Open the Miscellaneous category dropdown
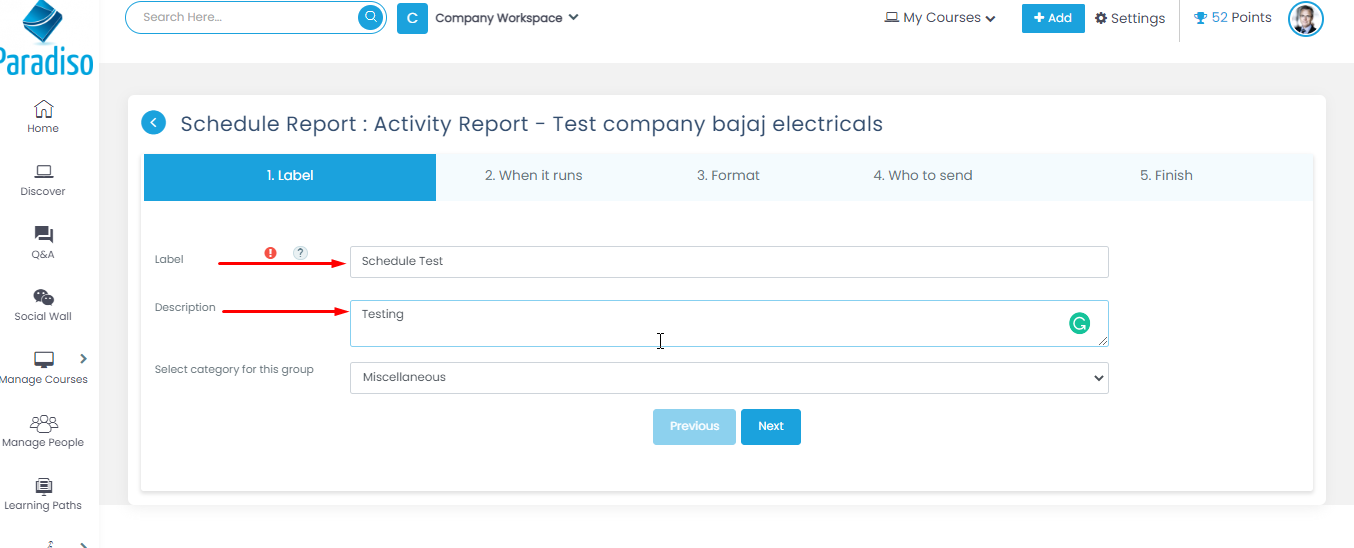 point(729,378)
